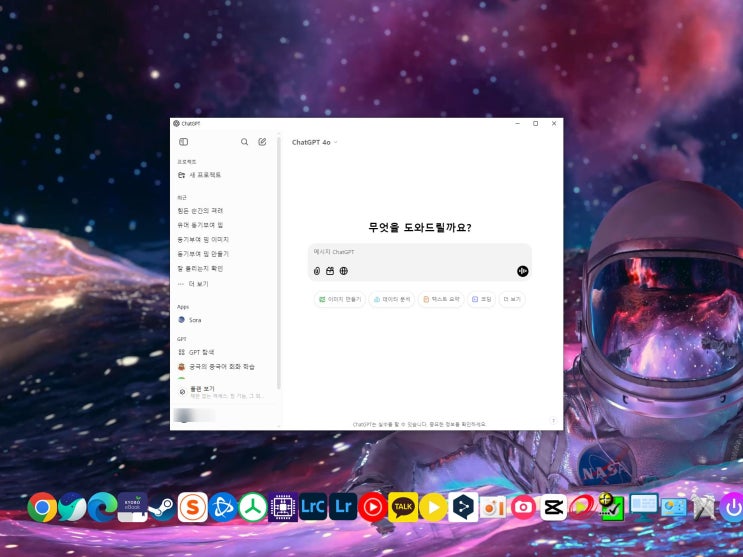This screenshot has width=743, height=557.
Task: Expand the recent chats with 더 보기 in sidebar
Action: pos(193,284)
